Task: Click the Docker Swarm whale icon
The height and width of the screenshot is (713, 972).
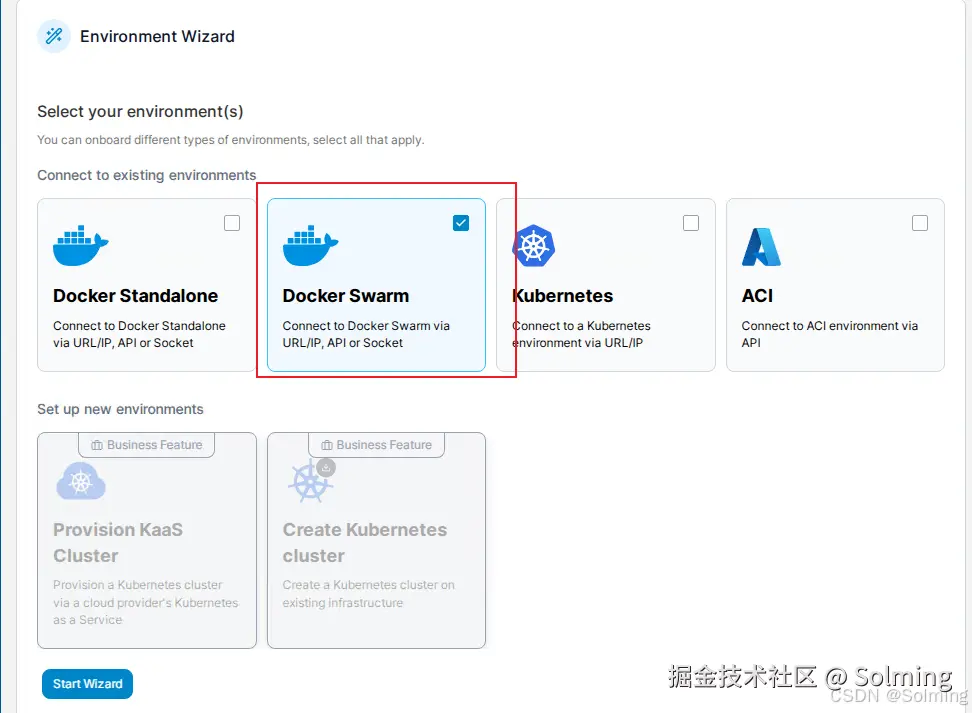Action: pos(311,246)
